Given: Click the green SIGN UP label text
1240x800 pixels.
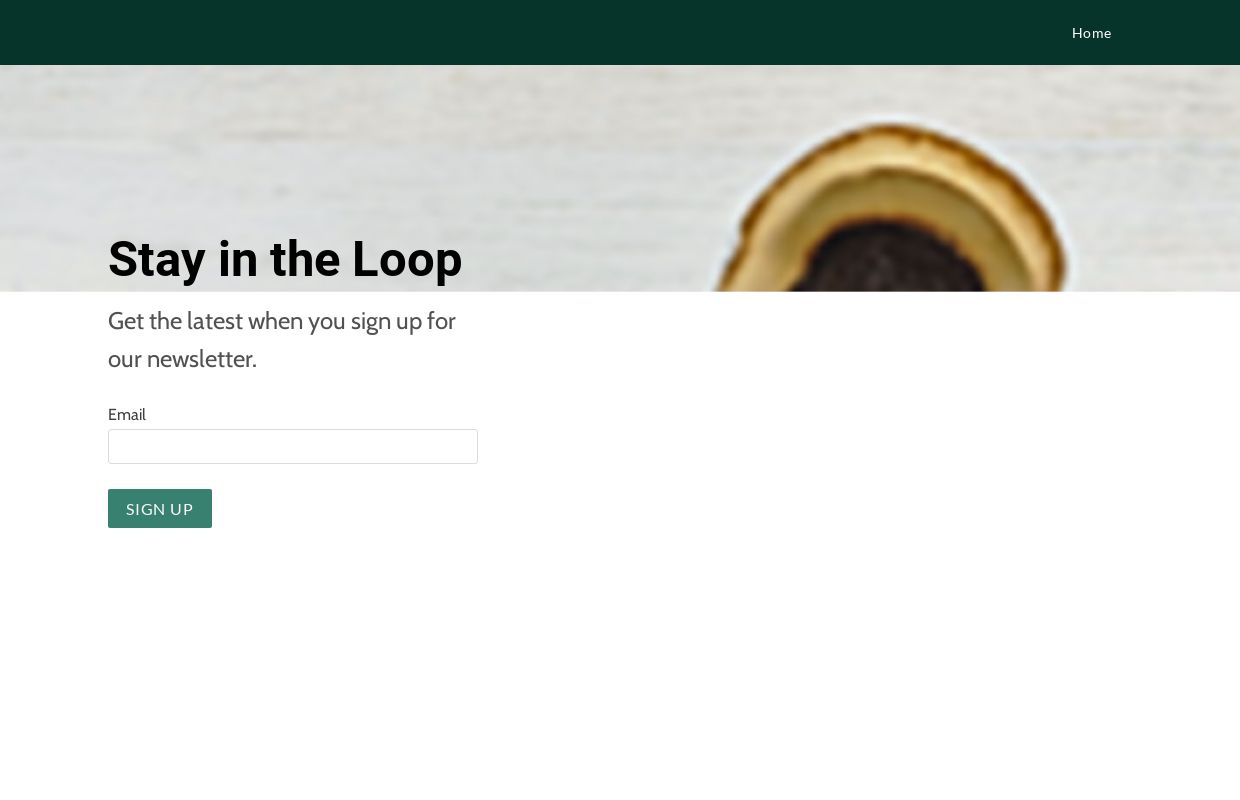Looking at the screenshot, I should coord(160,509).
